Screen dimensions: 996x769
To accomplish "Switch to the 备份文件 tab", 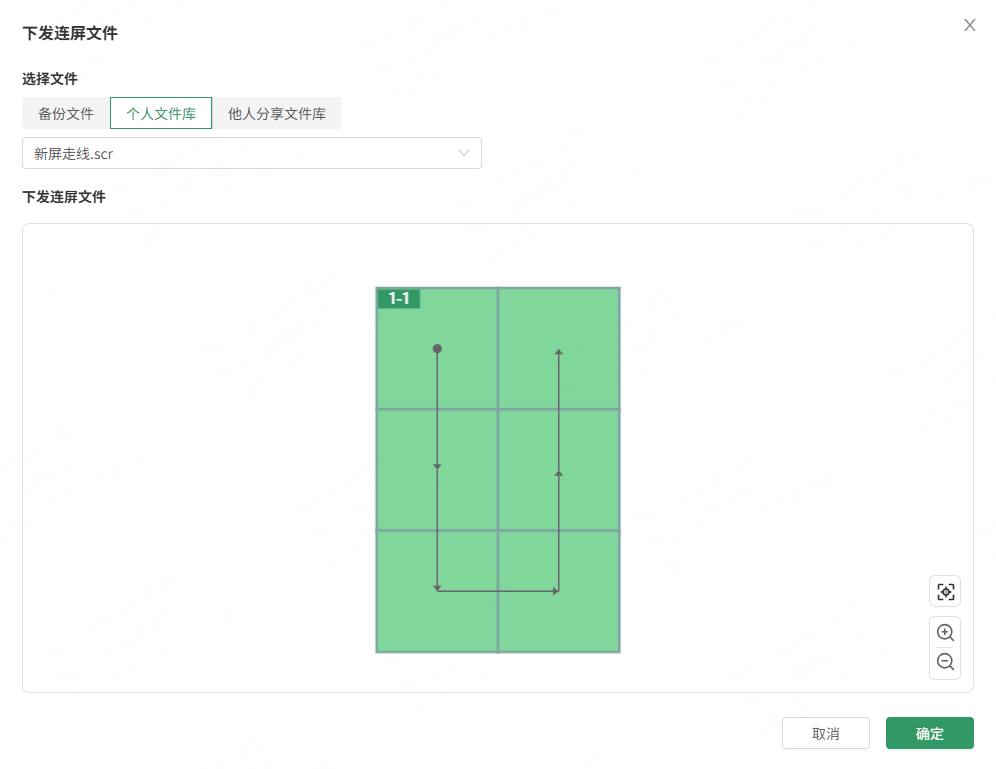I will point(66,114).
